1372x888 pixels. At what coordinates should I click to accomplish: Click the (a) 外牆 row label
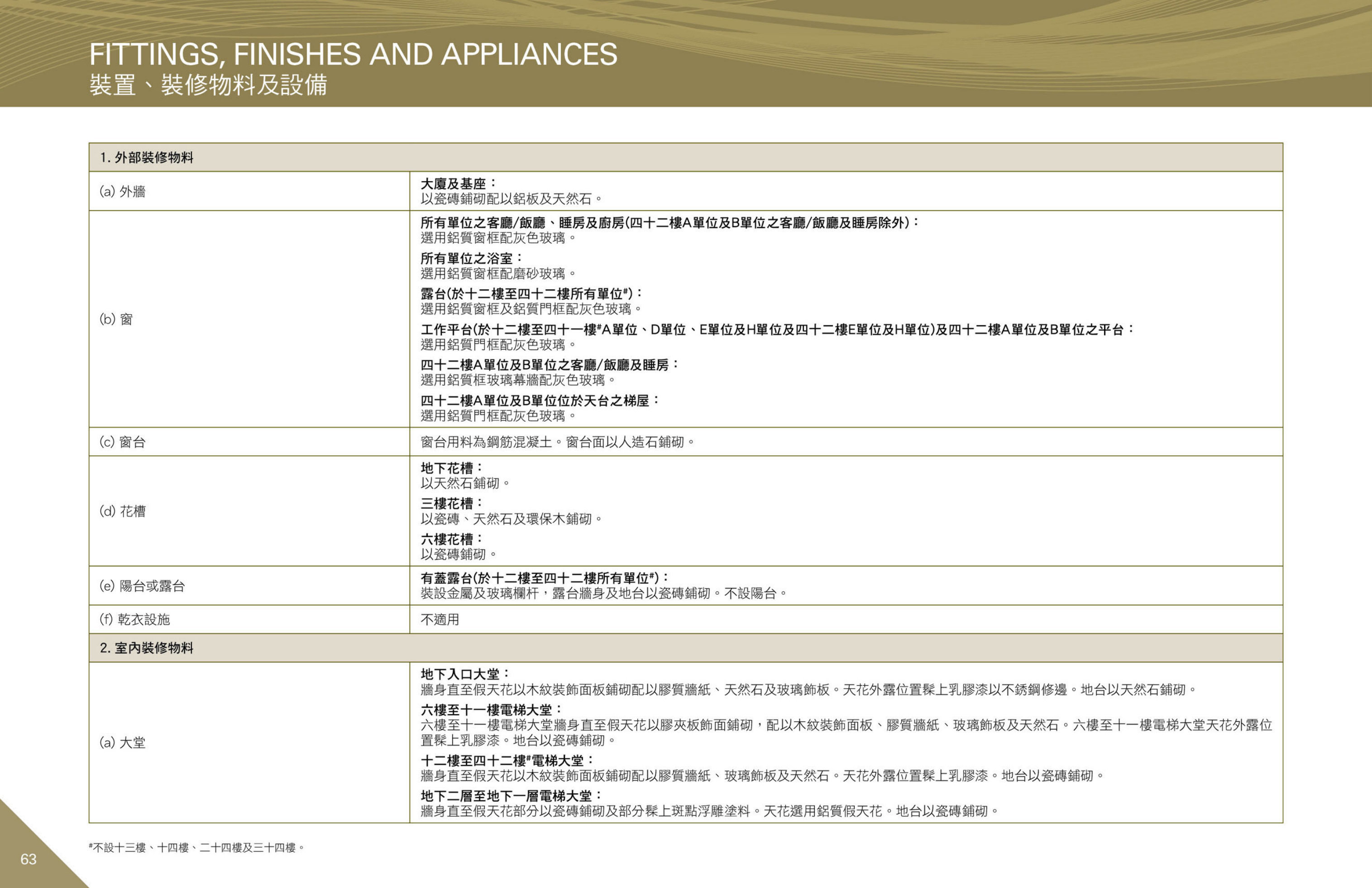click(122, 191)
